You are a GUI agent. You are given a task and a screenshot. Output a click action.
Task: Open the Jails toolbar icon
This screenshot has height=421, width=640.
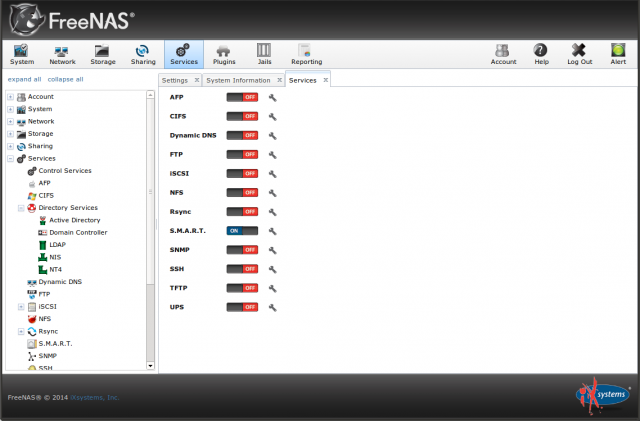click(264, 54)
